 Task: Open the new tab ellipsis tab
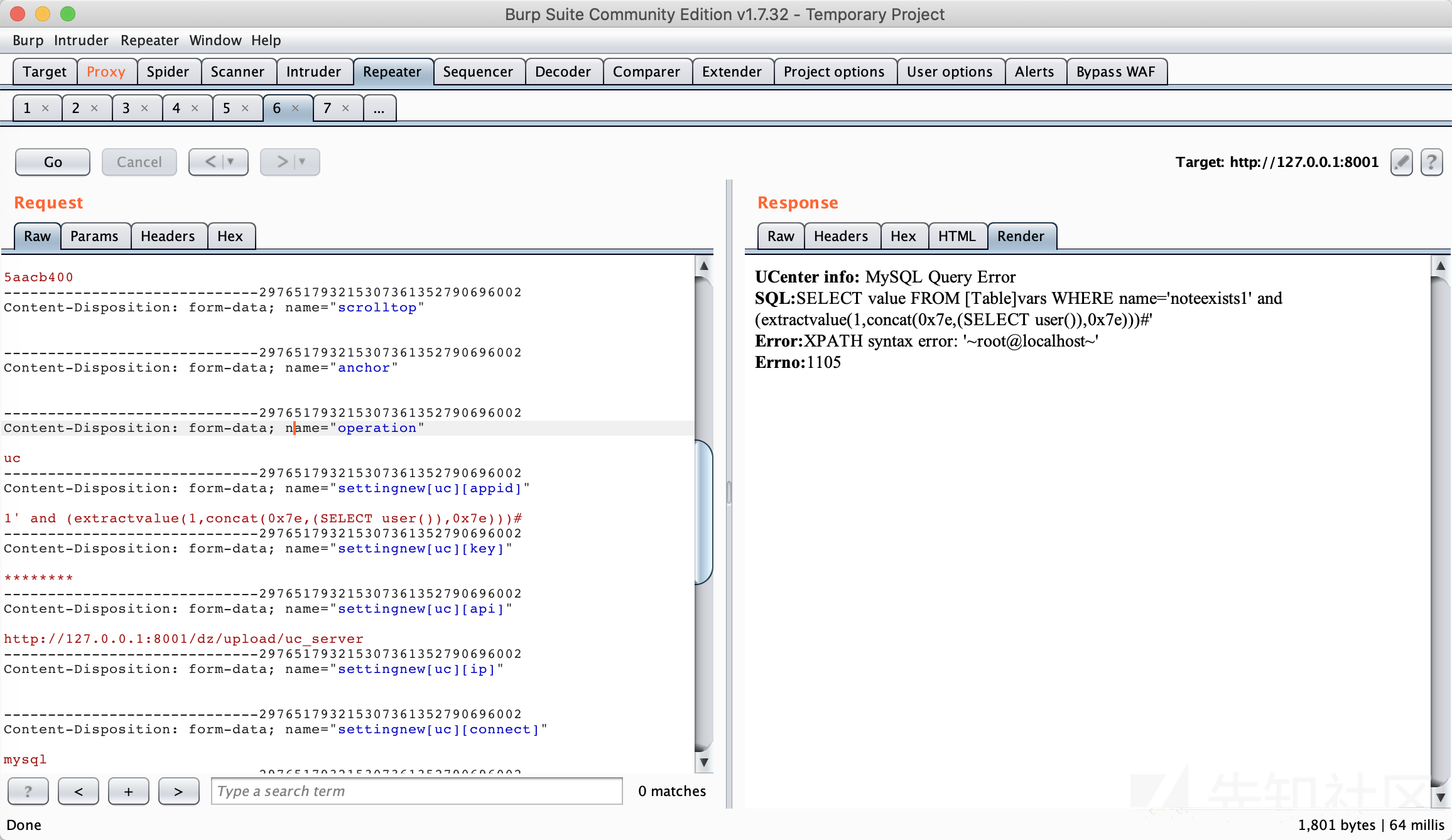tap(379, 108)
